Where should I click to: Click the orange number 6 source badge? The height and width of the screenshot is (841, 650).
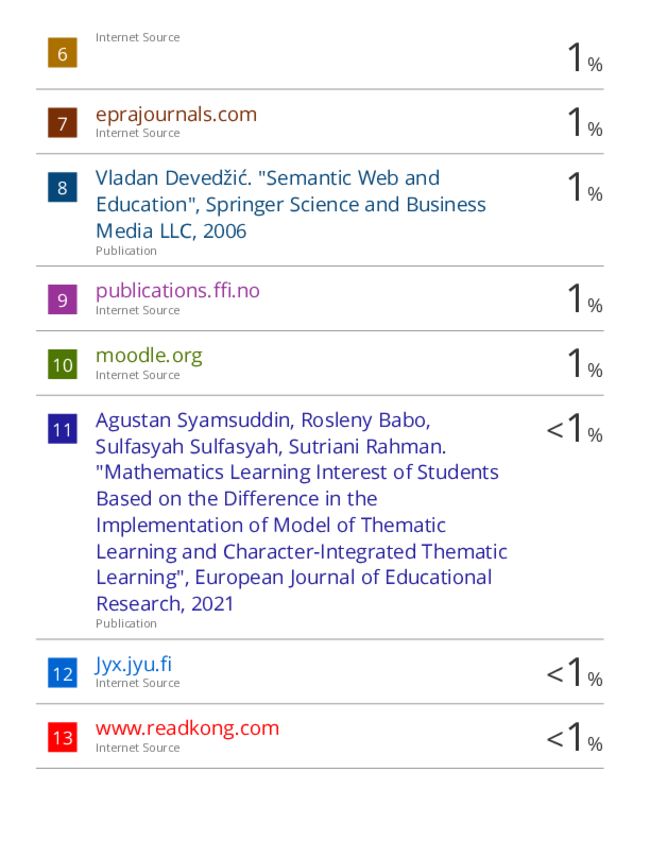pos(62,53)
